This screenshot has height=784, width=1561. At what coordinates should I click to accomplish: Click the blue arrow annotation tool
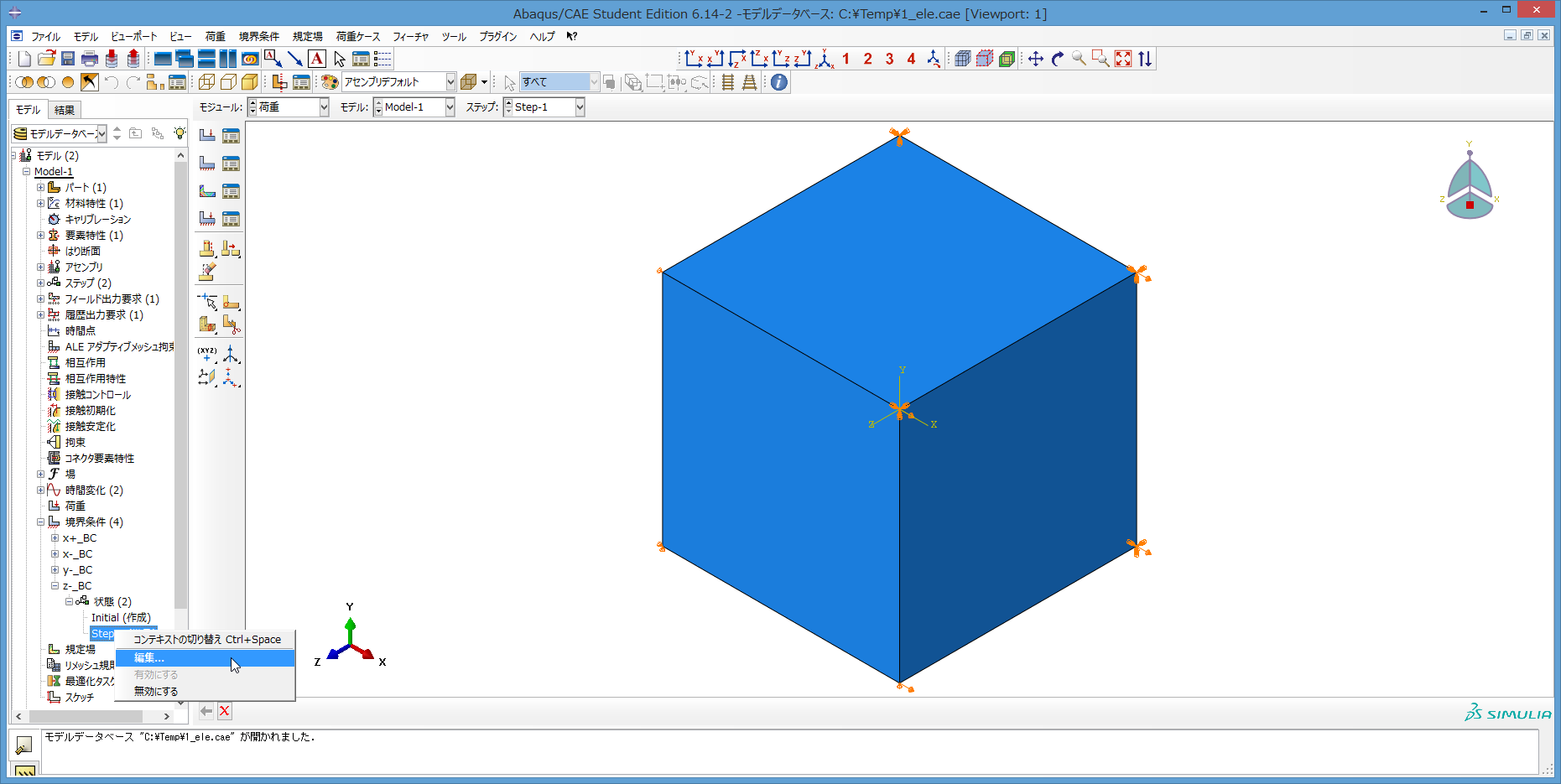pyautogui.click(x=295, y=59)
